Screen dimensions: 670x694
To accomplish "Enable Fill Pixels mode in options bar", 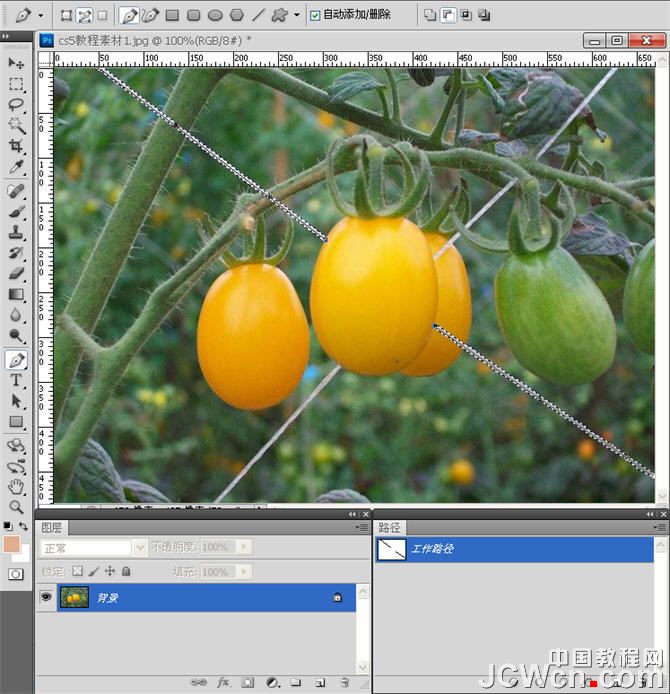I will click(102, 15).
